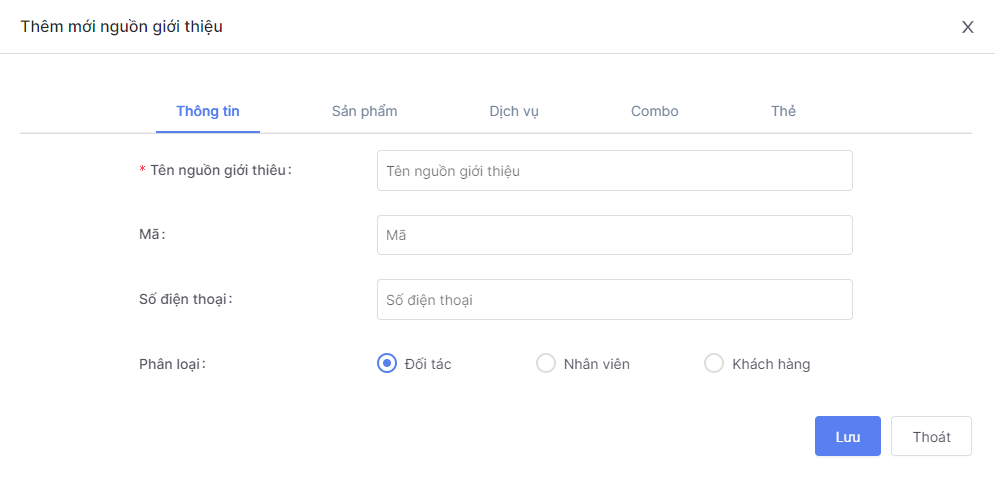Viewport: 995px width, 479px height.
Task: Open the Thẻ tab
Action: coord(783,111)
